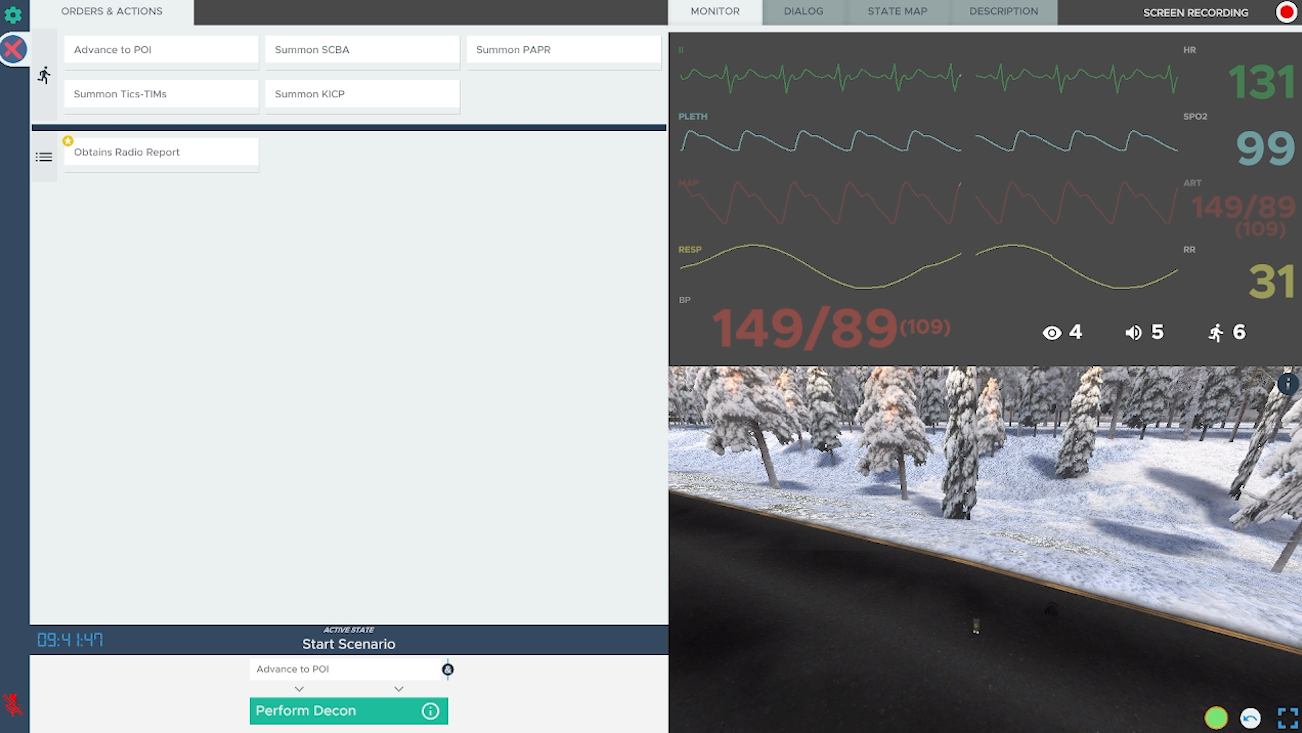Click the Summon SCBA action button
Viewport: 1302px width, 733px height.
pyautogui.click(x=362, y=50)
